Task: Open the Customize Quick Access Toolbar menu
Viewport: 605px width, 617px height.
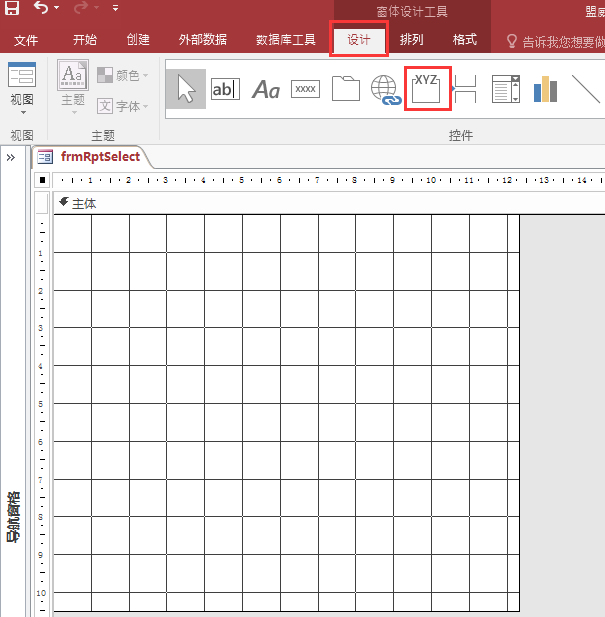Action: click(115, 7)
